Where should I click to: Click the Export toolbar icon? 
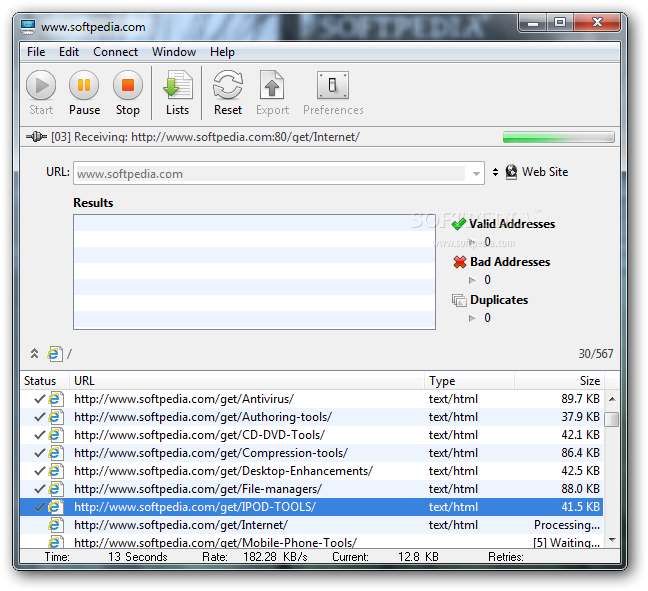click(x=272, y=85)
